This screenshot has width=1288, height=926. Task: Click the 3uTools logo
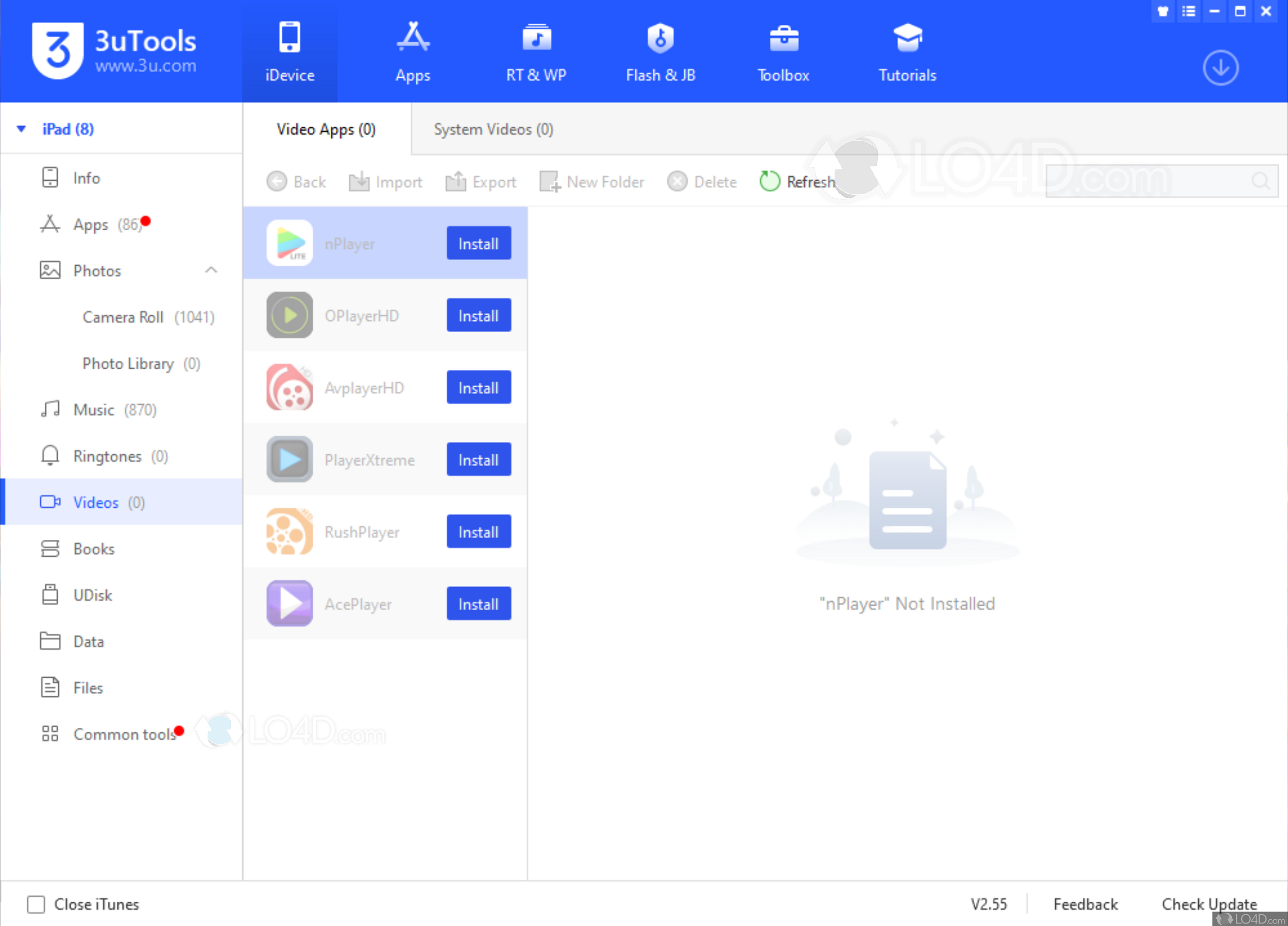pyautogui.click(x=114, y=51)
